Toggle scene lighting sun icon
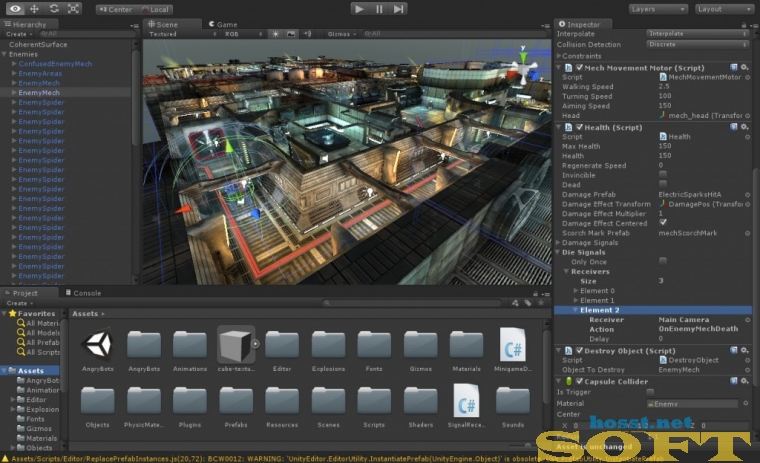 click(275, 34)
